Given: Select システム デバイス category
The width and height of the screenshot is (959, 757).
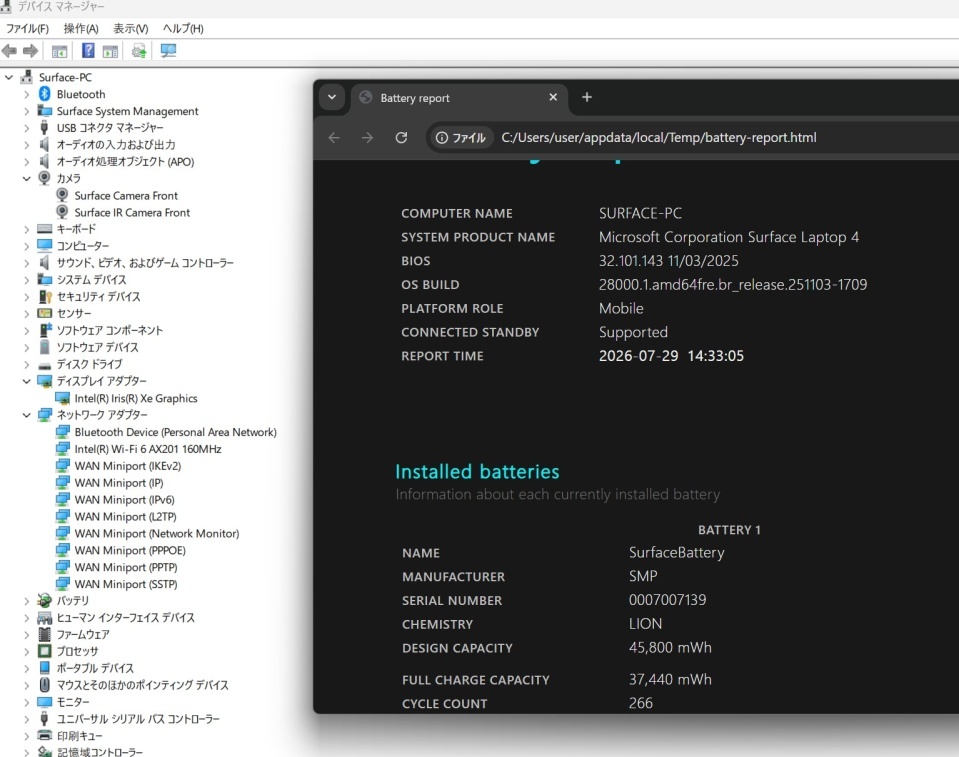Looking at the screenshot, I should click(x=91, y=279).
